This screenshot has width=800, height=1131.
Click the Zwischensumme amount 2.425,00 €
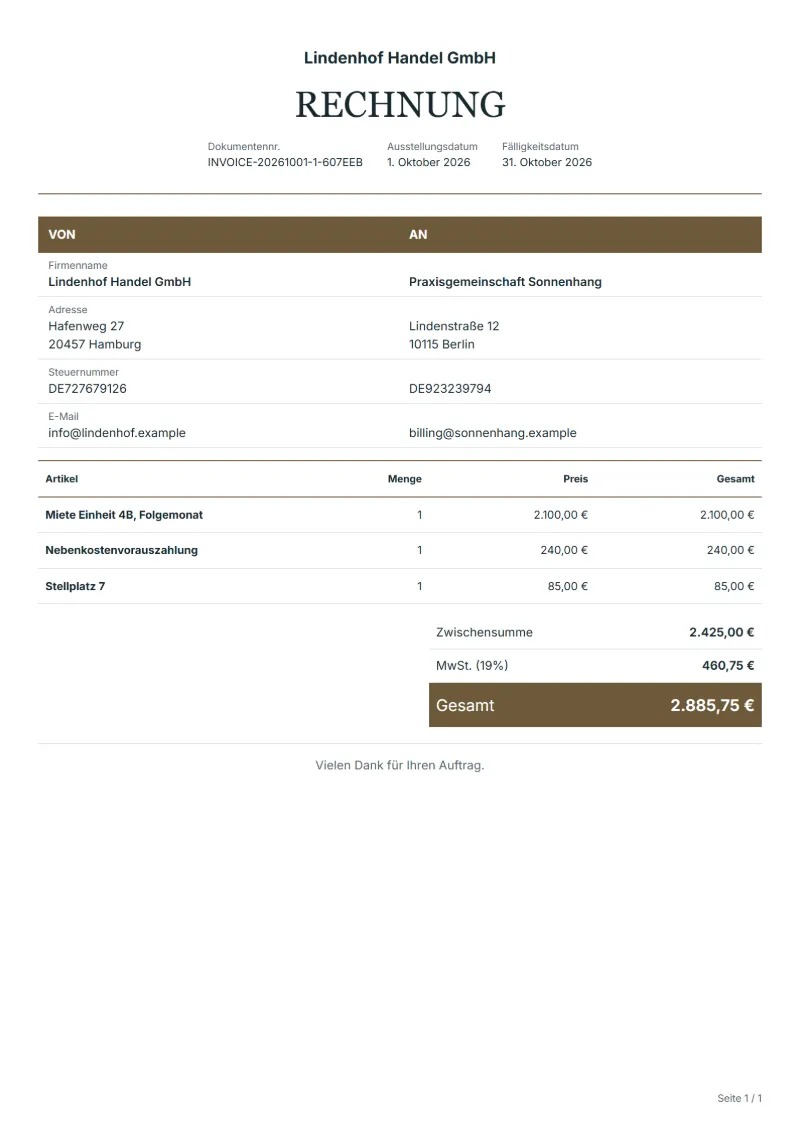(x=721, y=633)
